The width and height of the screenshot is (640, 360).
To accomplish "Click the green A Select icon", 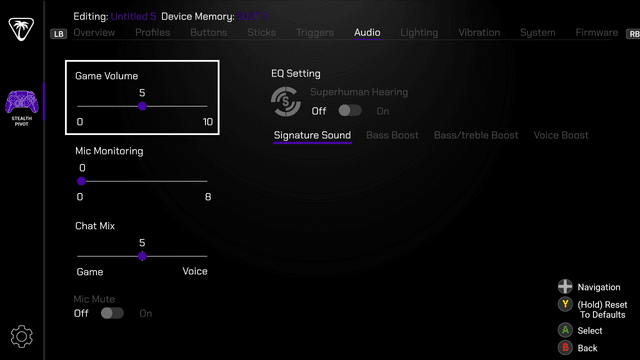I will click(565, 330).
